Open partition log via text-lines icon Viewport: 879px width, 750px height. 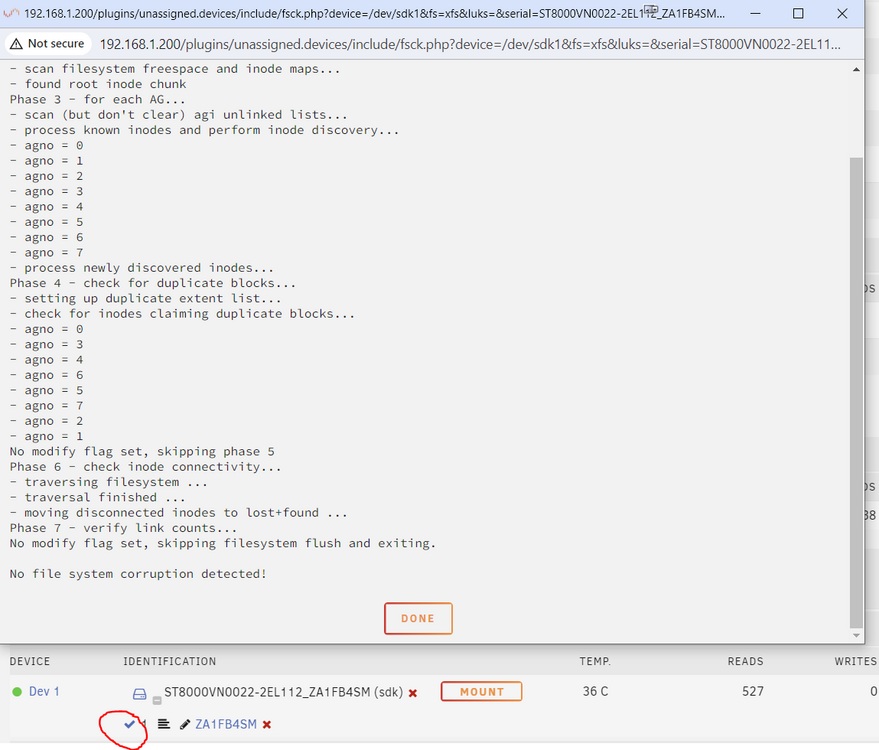pyautogui.click(x=164, y=724)
